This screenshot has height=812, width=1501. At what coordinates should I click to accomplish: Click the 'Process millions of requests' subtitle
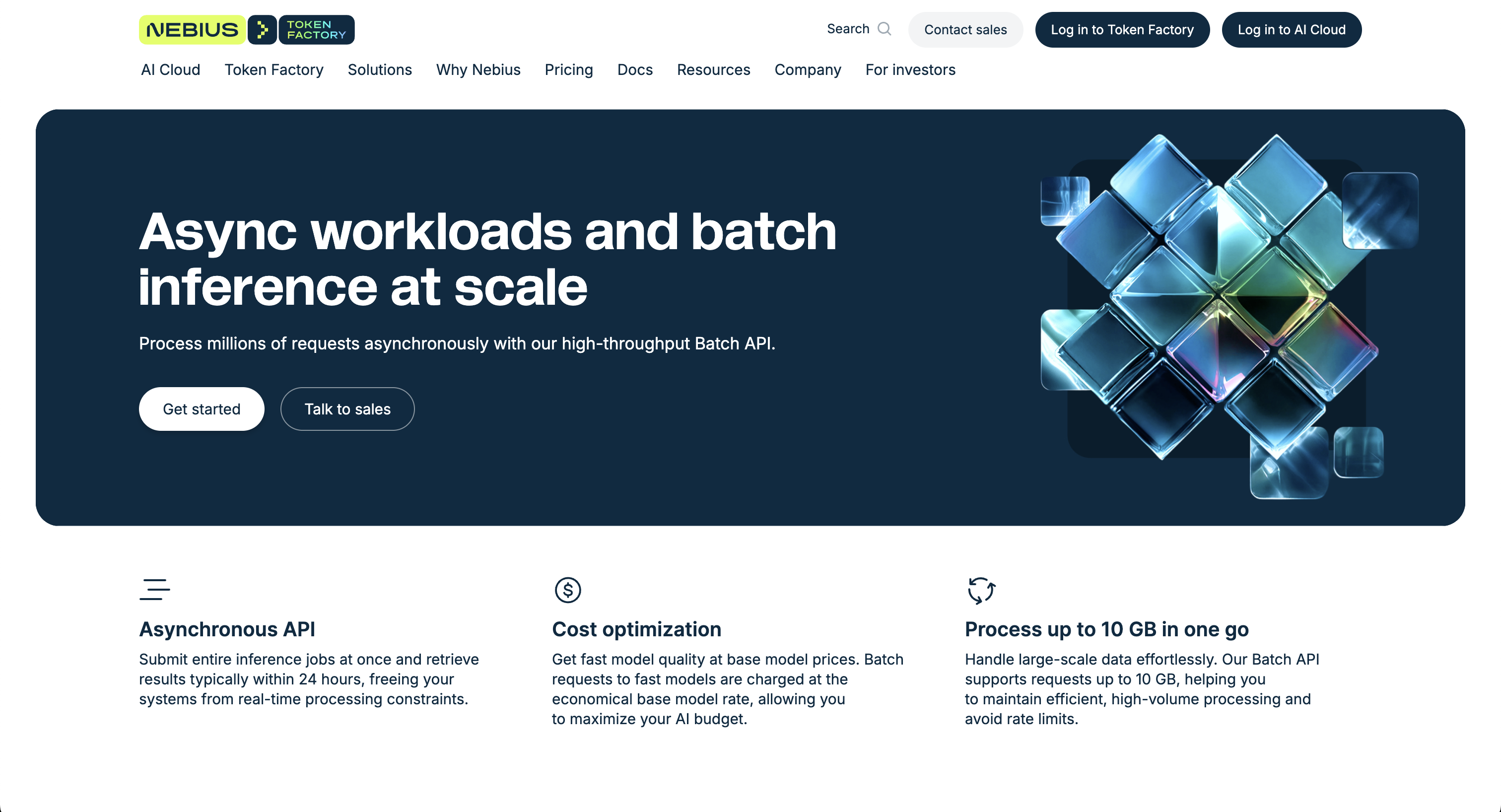[x=457, y=343]
